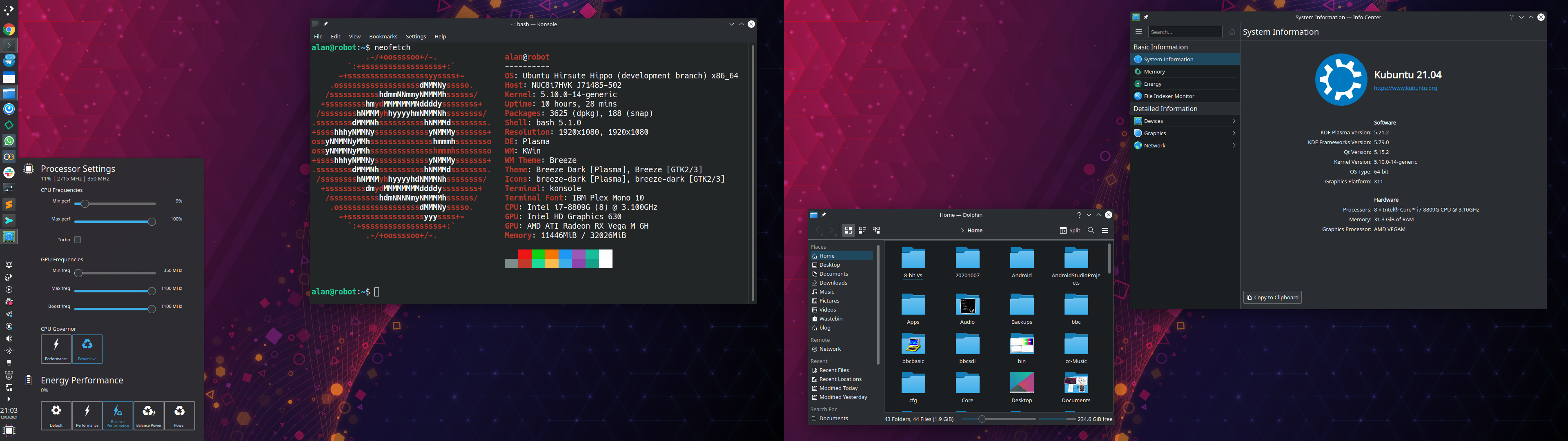
Task: Adjust the Dolphin icon zoom slider
Action: (998, 419)
